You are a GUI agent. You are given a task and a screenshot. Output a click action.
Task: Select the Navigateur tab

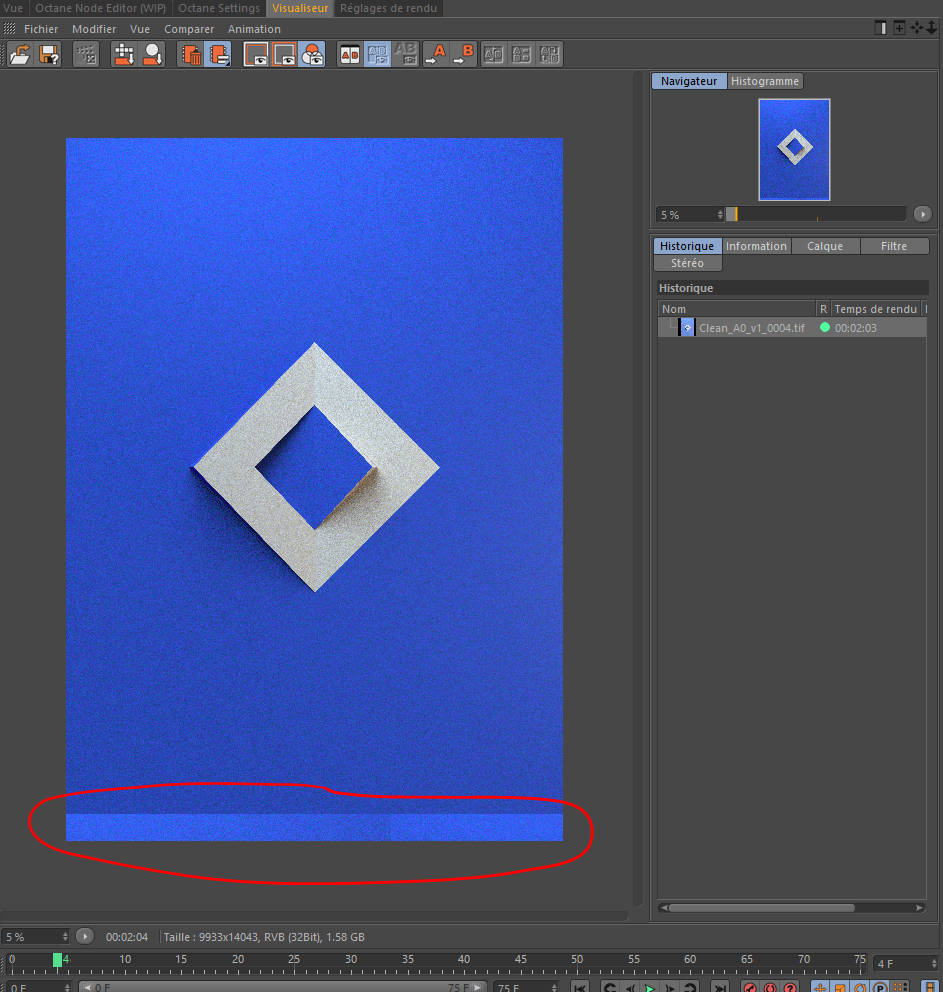689,81
